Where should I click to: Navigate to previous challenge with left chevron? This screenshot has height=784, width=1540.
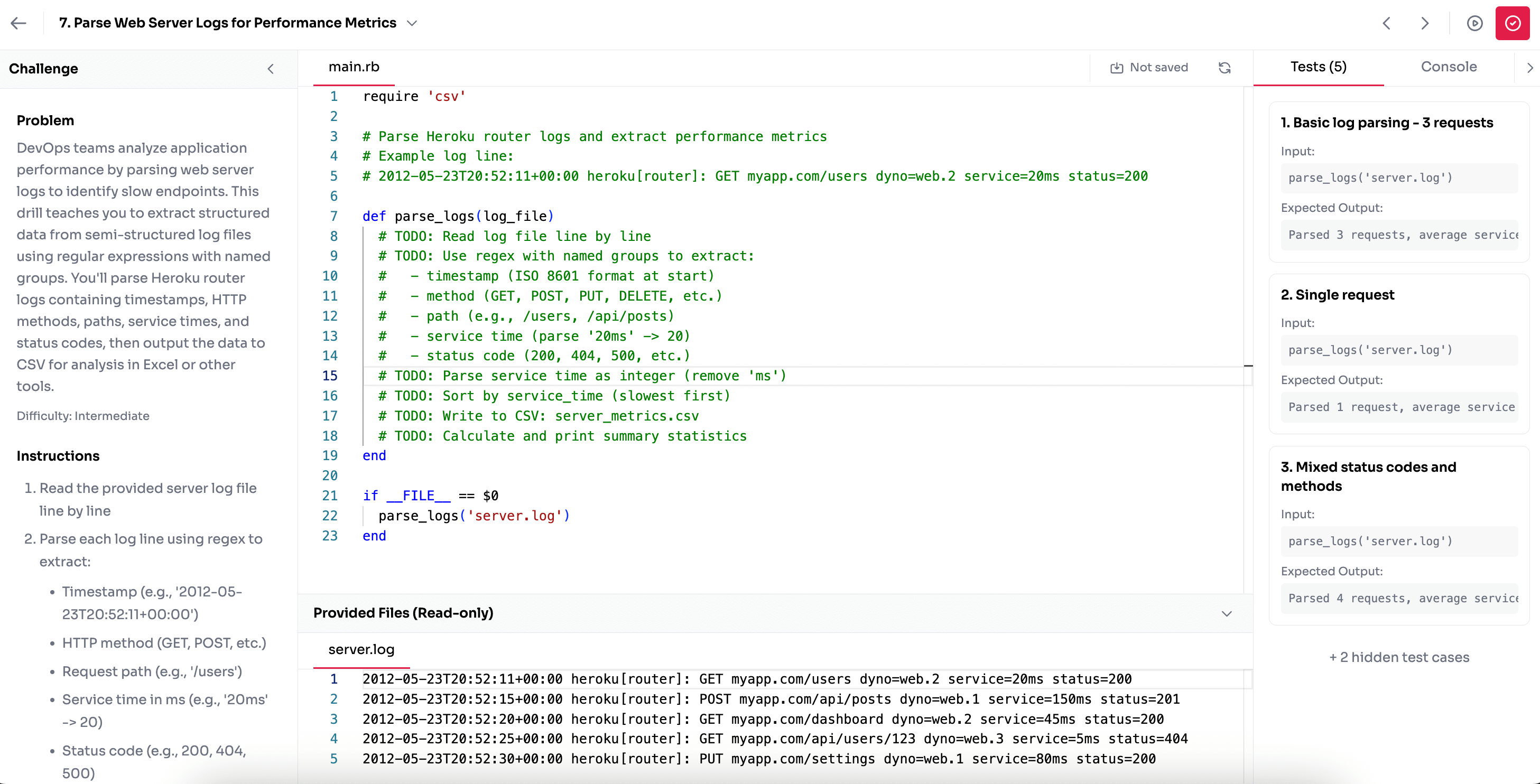(1386, 23)
